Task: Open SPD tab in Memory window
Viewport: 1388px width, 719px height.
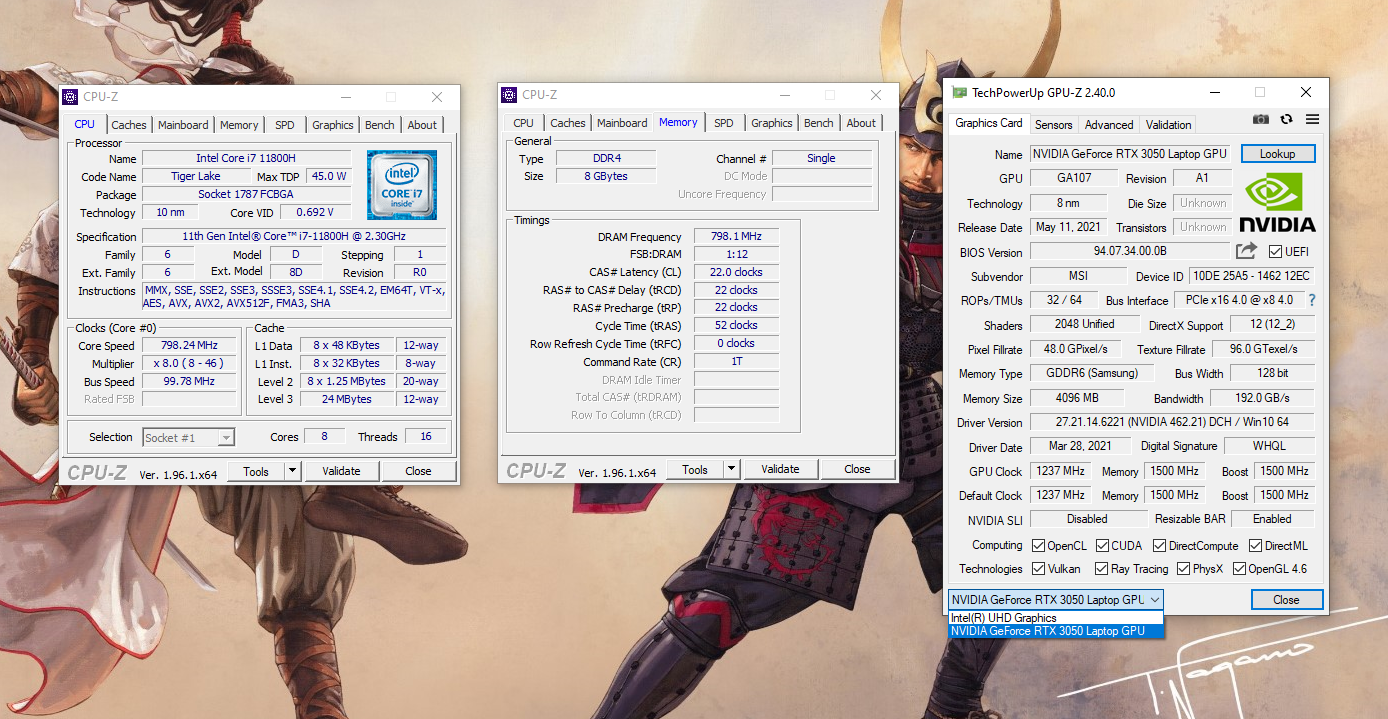Action: 724,123
